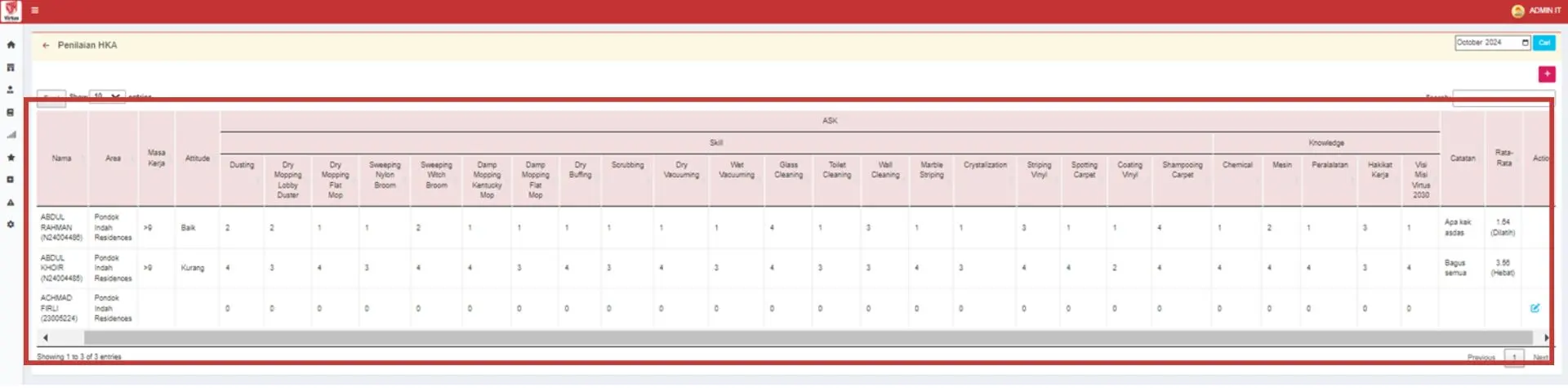Image resolution: width=1568 pixels, height=388 pixels.
Task: Open the bar chart icon in the sidebar
Action: [11, 135]
